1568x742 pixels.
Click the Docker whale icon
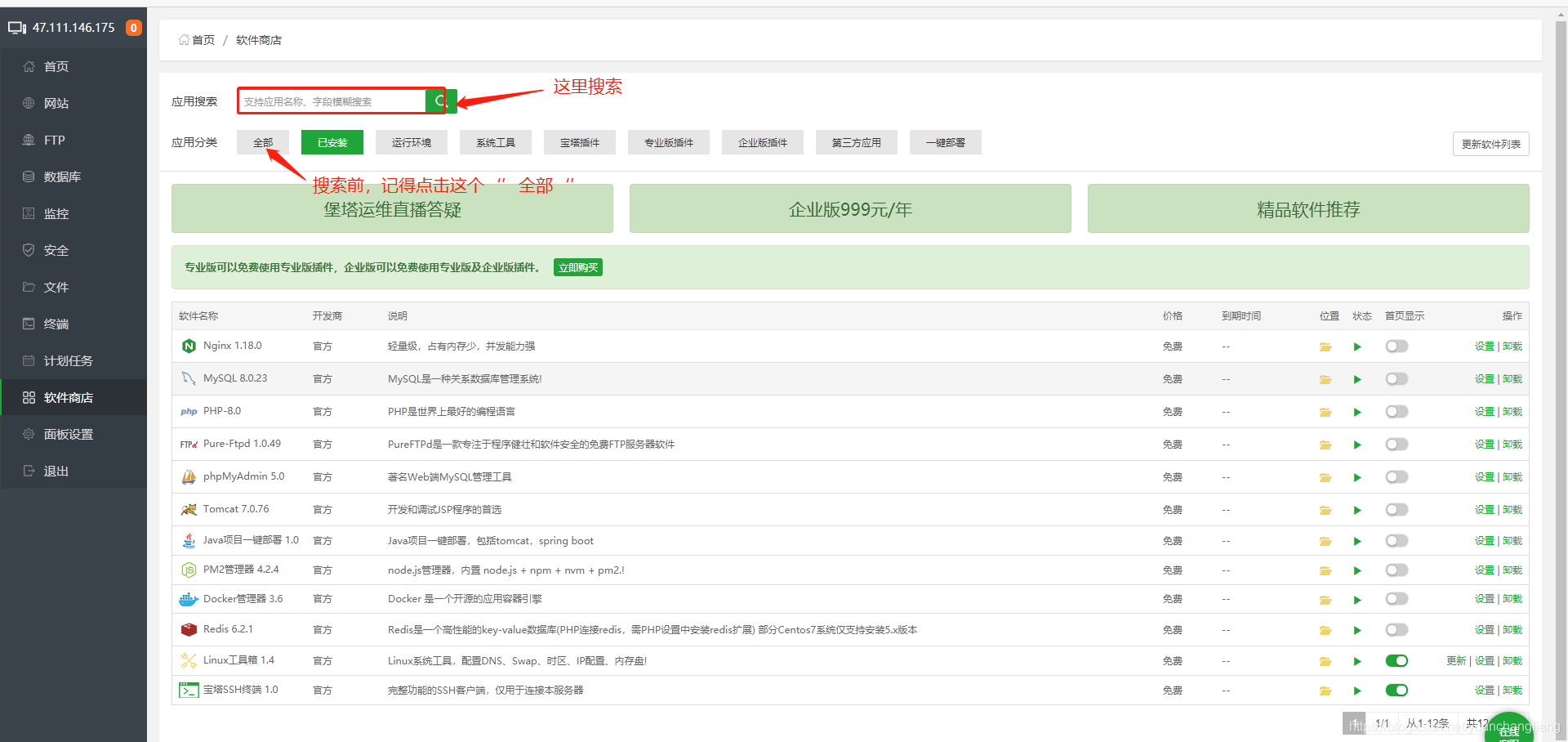tap(189, 600)
